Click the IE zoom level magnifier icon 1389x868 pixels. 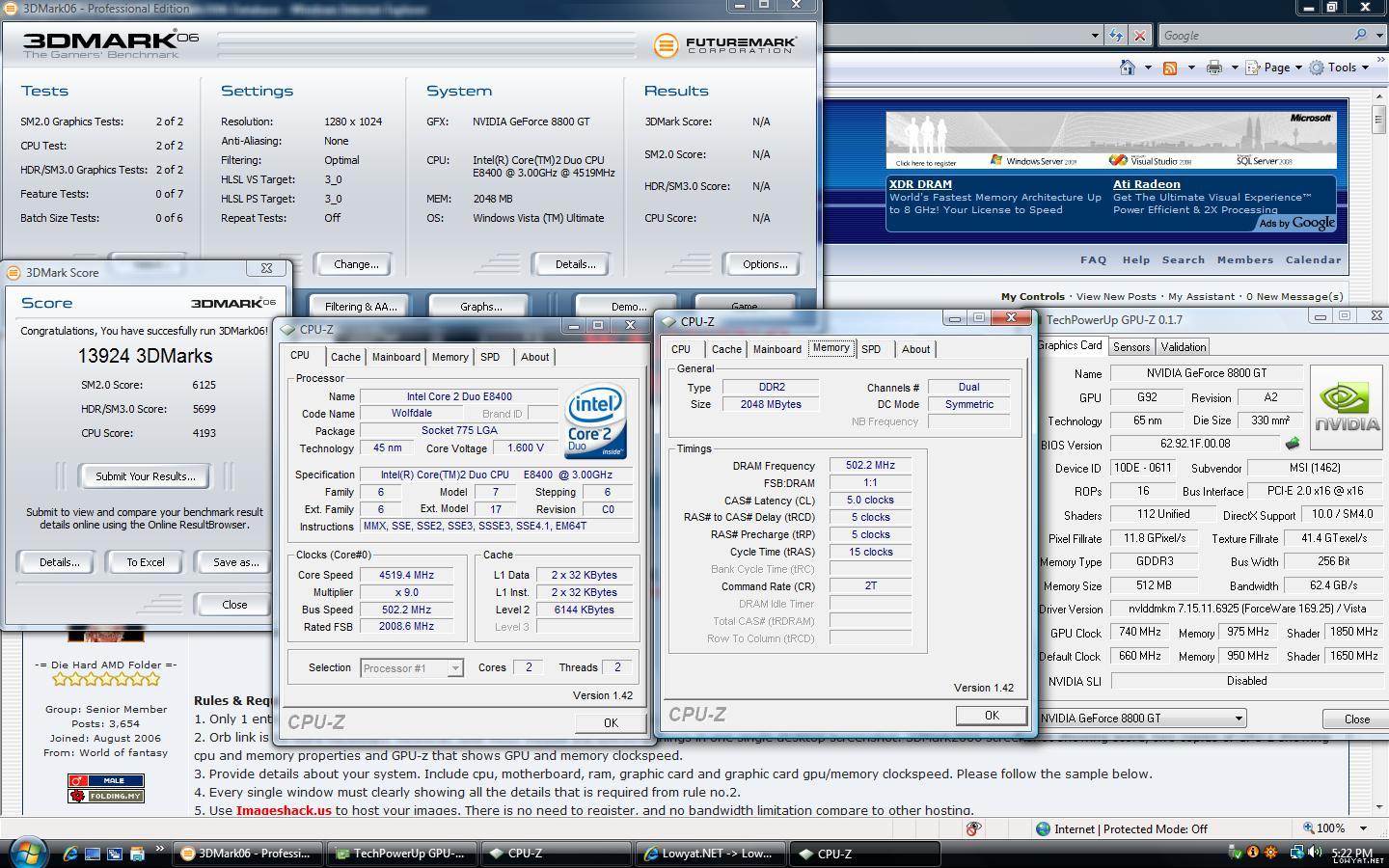pos(1309,828)
